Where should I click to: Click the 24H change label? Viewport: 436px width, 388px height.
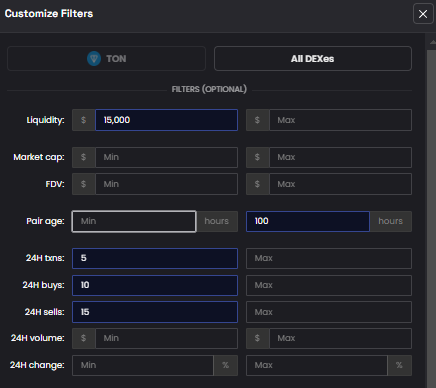pos(37,365)
